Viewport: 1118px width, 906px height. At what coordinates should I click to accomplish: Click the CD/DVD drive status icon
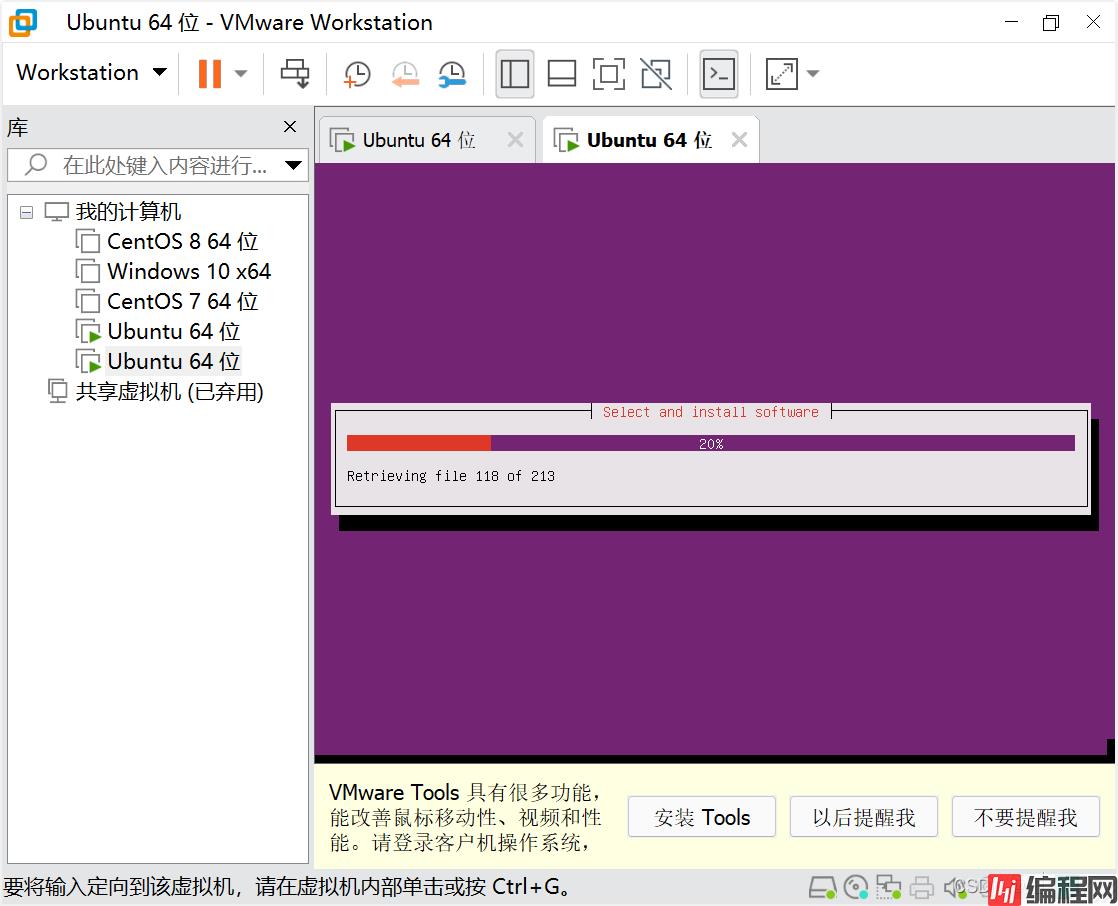point(855,887)
